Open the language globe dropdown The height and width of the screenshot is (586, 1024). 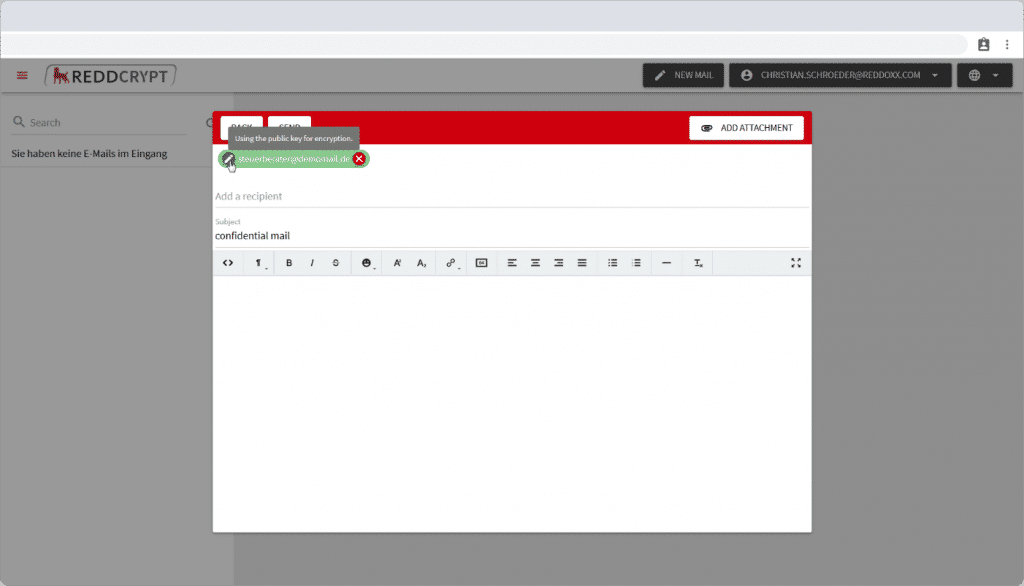pyautogui.click(x=984, y=75)
